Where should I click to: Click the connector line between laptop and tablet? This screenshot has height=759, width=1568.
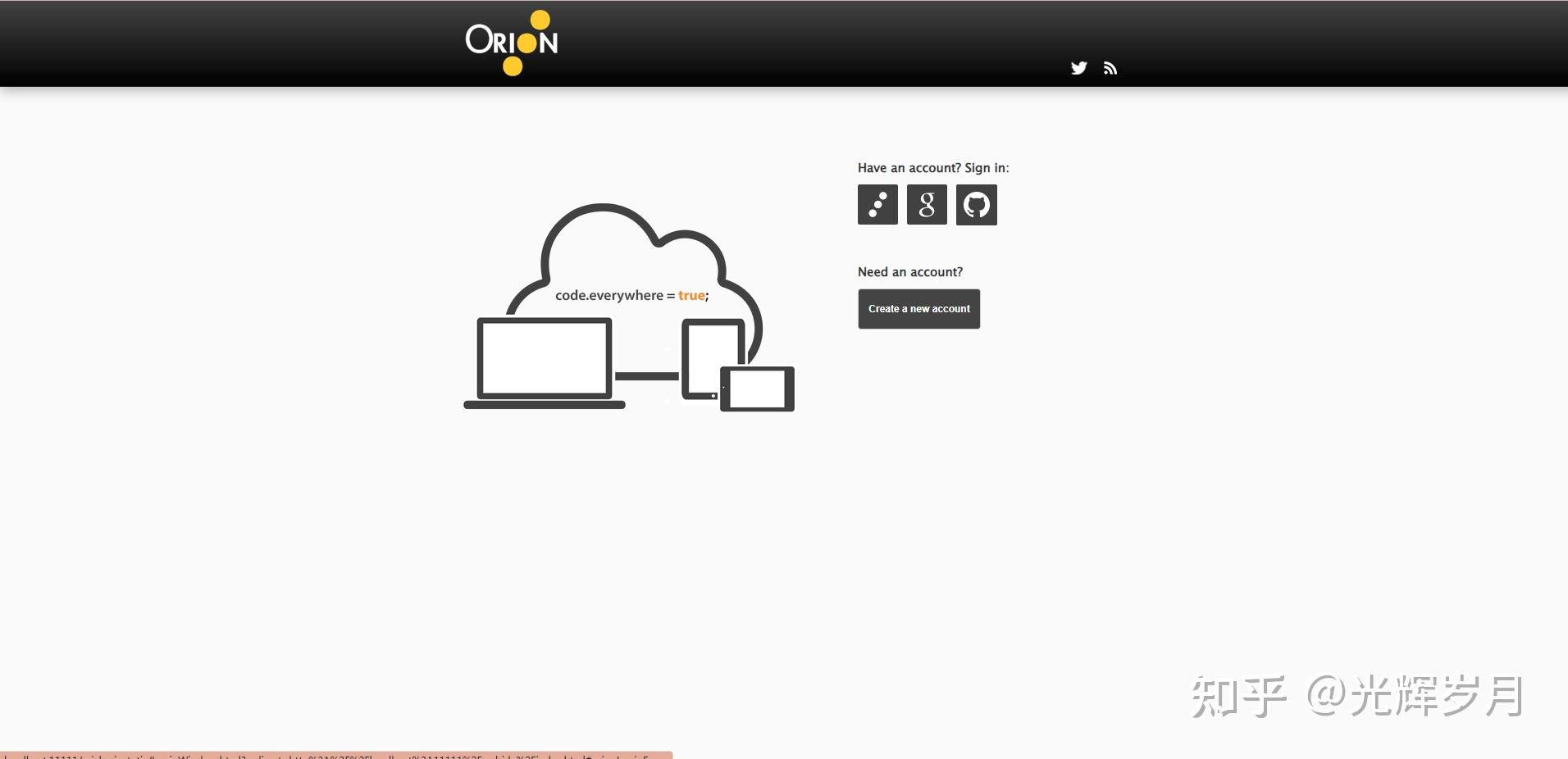pos(647,376)
